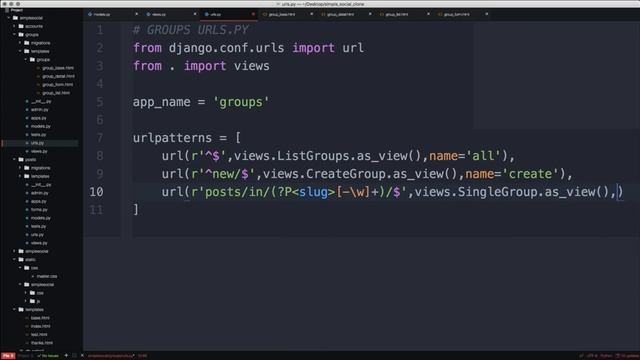Close the modified urls.py tab
Screen dimensions: 640x360
click(253, 14)
